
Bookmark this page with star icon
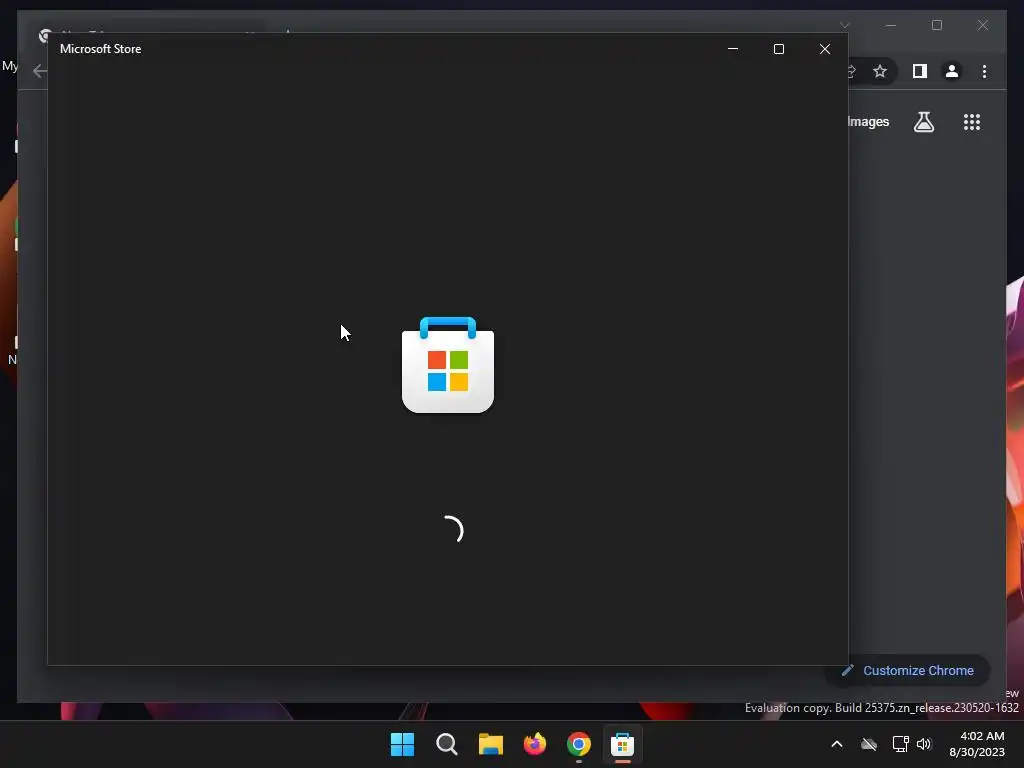pyautogui.click(x=880, y=71)
